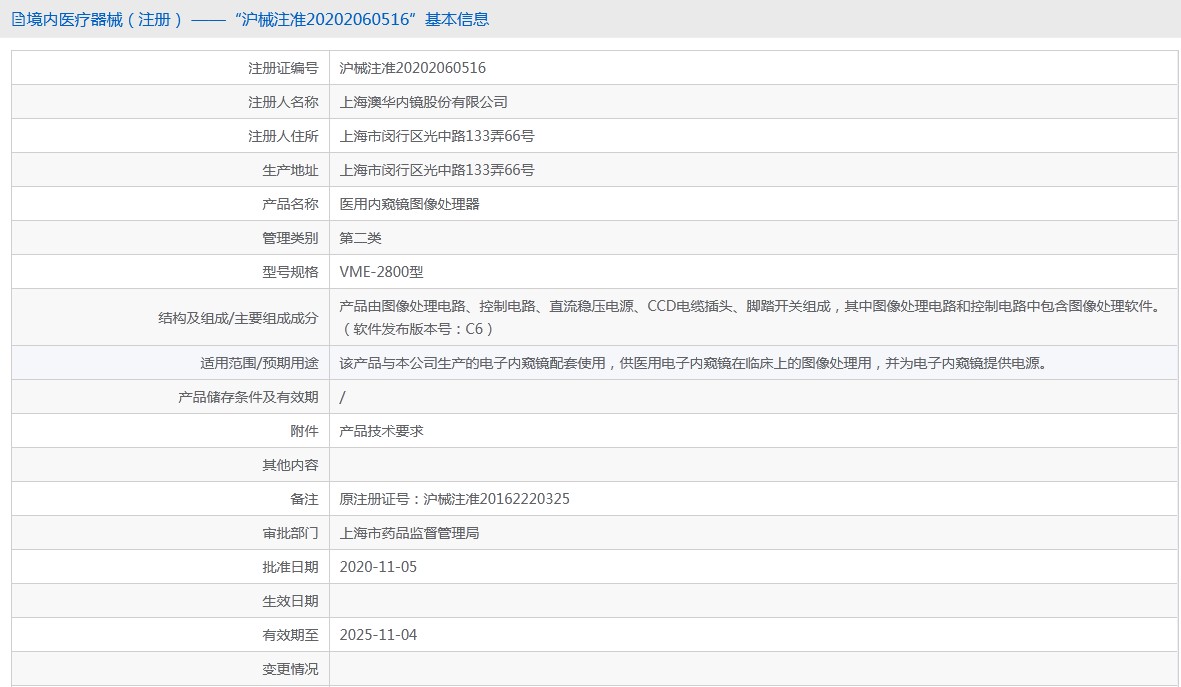Click the label 审批部门
The width and height of the screenshot is (1181, 687).
290,533
